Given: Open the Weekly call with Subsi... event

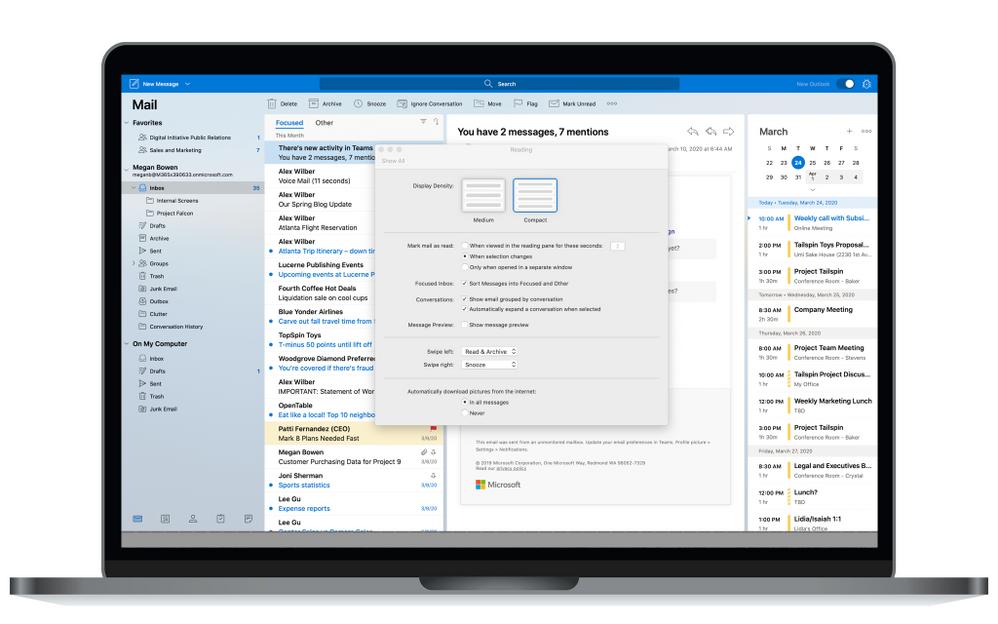Looking at the screenshot, I should pos(813,222).
